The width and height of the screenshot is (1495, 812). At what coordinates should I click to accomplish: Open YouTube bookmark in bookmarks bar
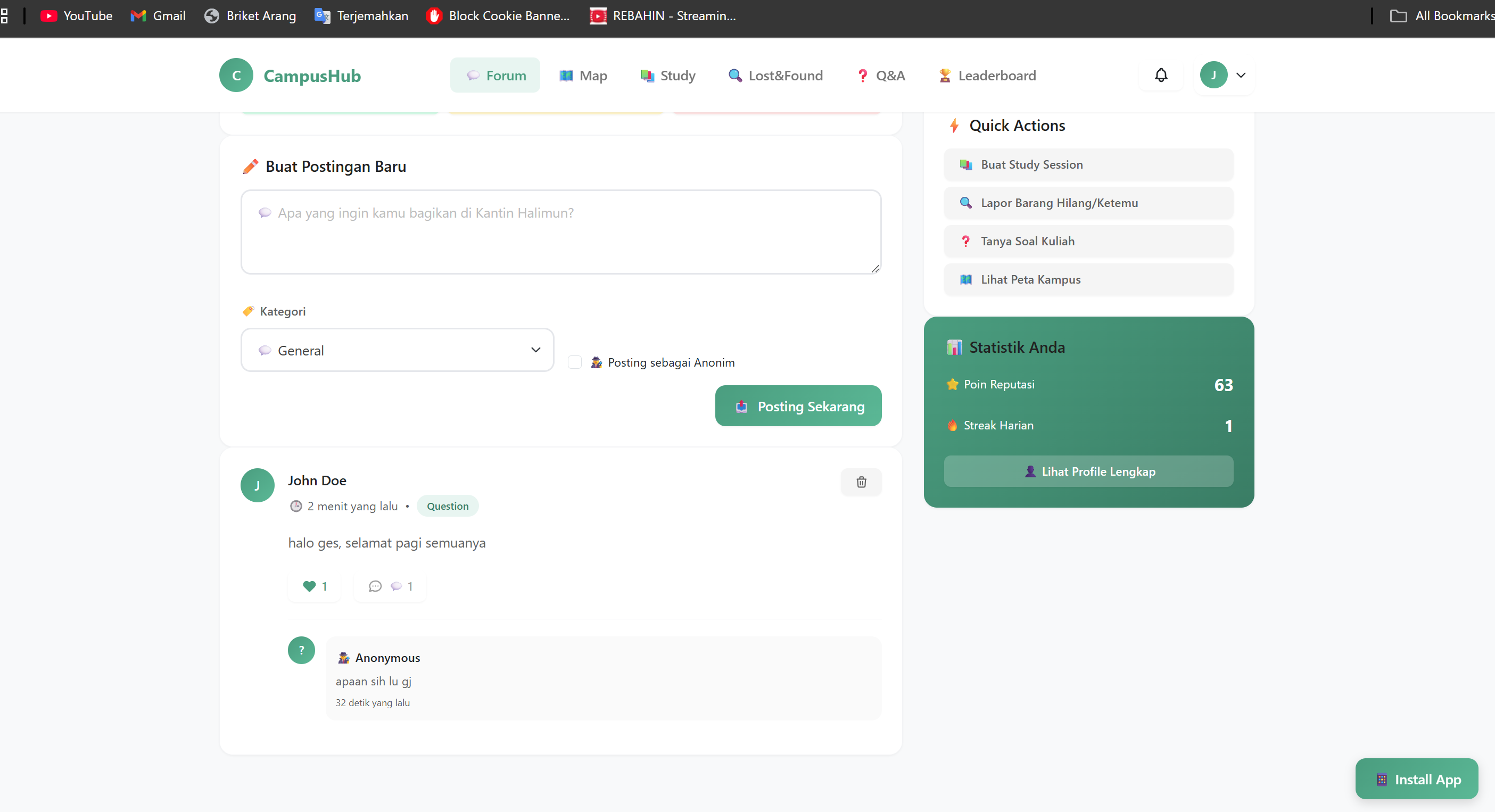click(76, 15)
